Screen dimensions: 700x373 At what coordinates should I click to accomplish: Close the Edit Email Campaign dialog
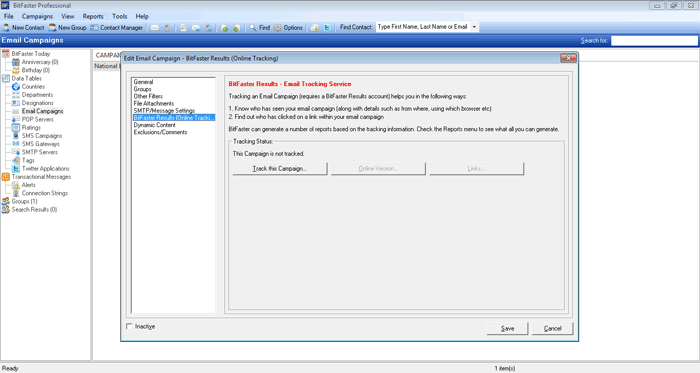pos(568,58)
